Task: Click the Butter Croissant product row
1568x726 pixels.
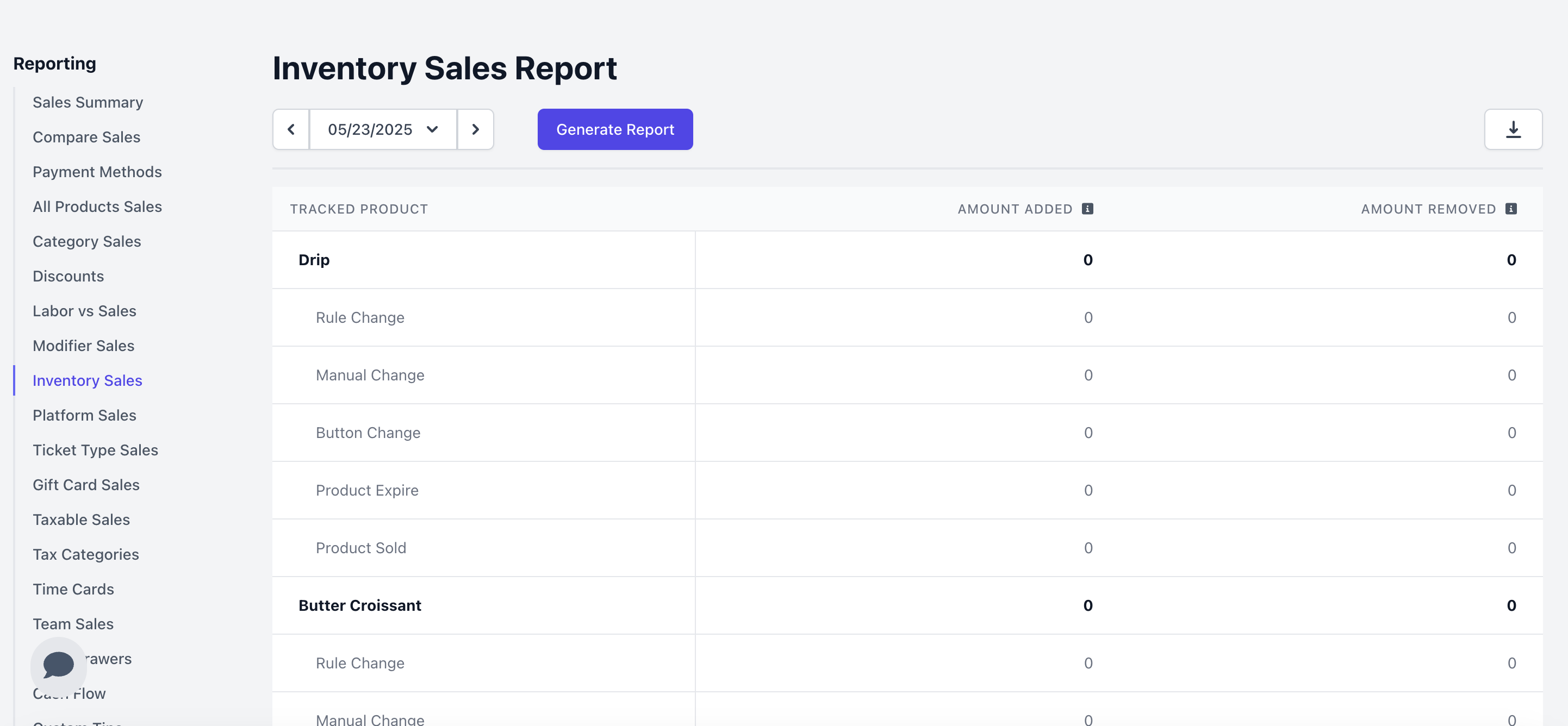Action: click(359, 605)
